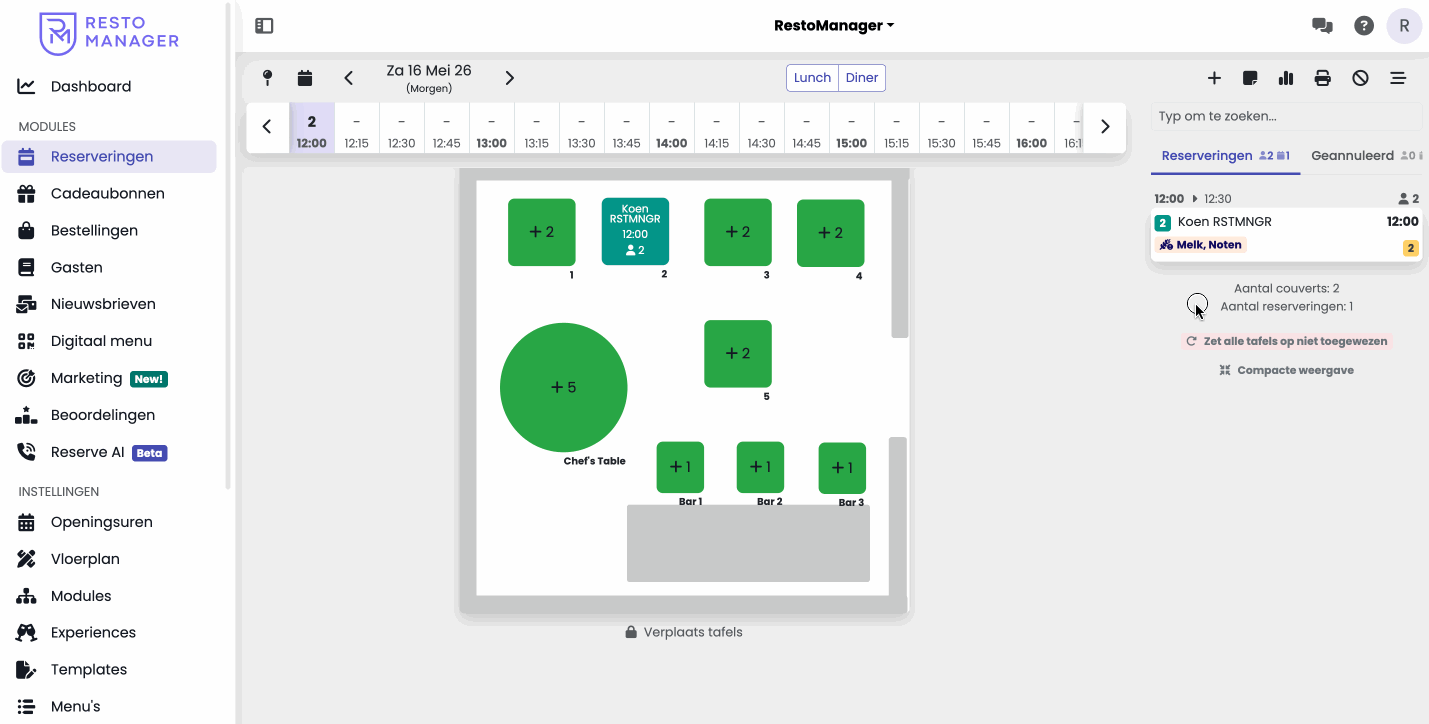
Task: Click Zet alle tafels op niet toegewezen
Action: 1287,341
